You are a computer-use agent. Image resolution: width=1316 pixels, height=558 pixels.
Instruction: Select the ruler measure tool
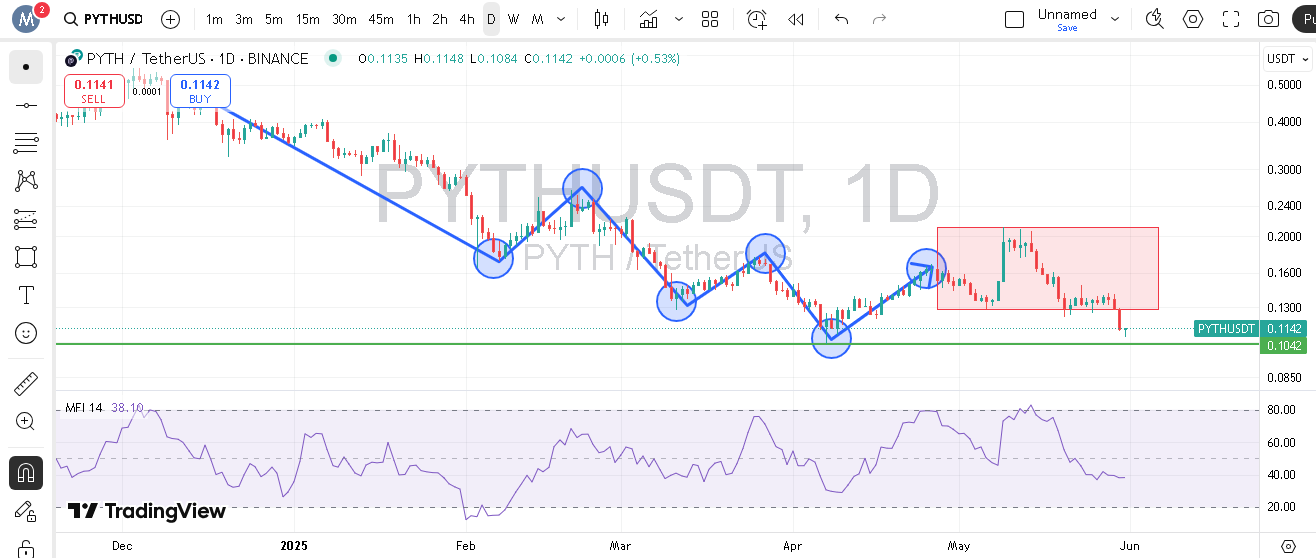tap(26, 383)
